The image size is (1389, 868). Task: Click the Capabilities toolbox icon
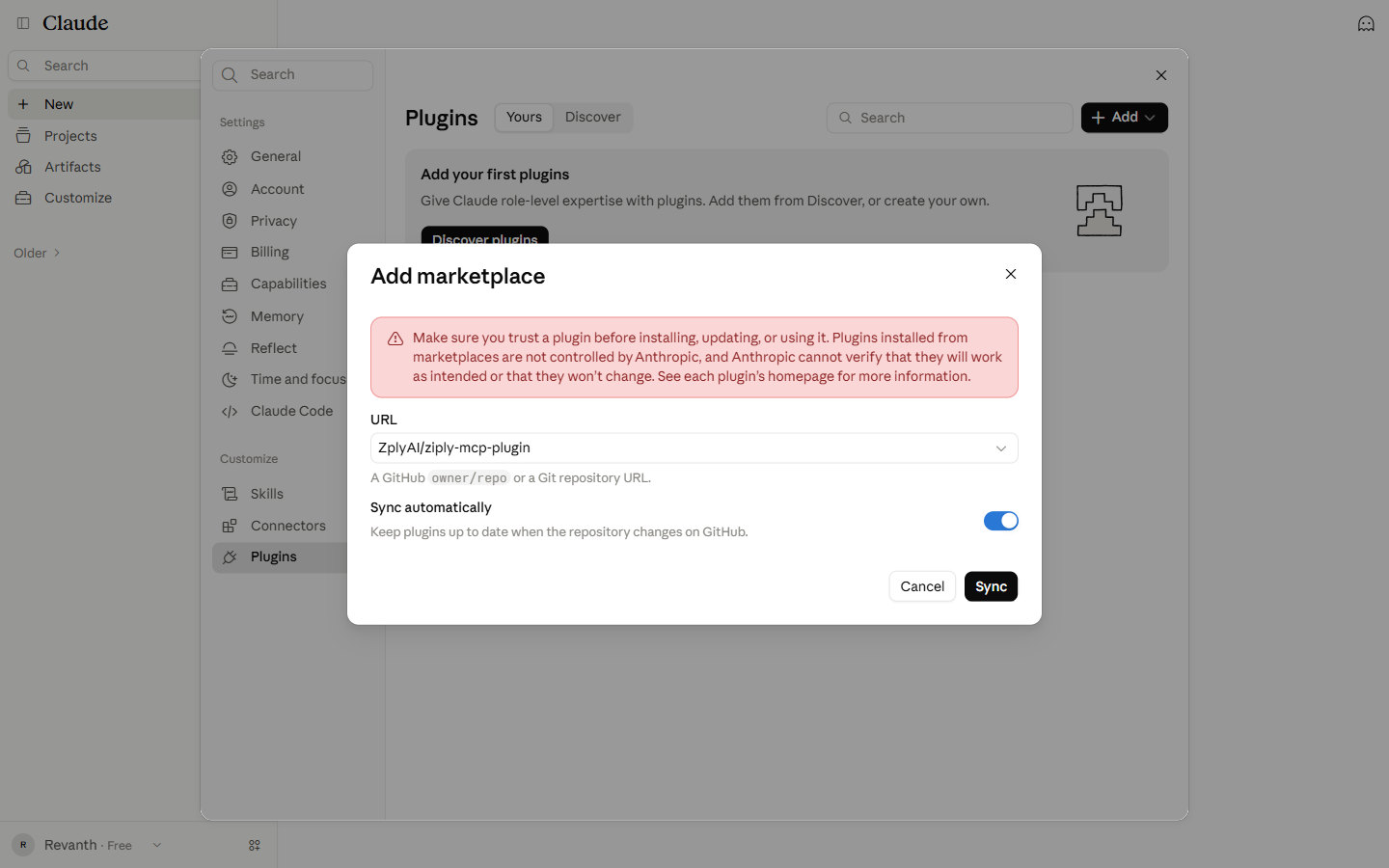(230, 285)
